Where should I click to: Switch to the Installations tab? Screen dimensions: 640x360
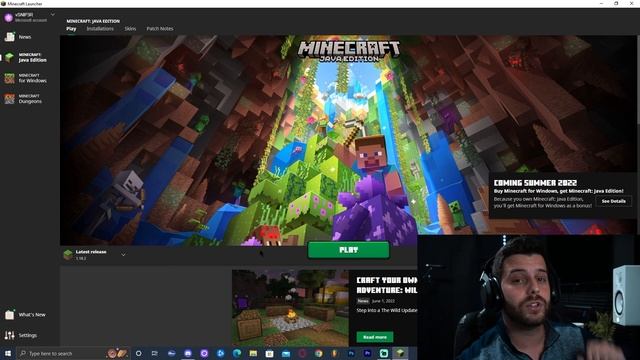coord(100,29)
